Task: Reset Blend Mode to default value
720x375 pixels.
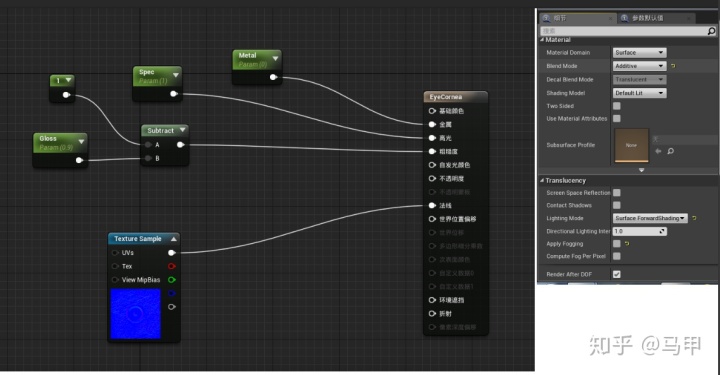Action: (x=673, y=66)
